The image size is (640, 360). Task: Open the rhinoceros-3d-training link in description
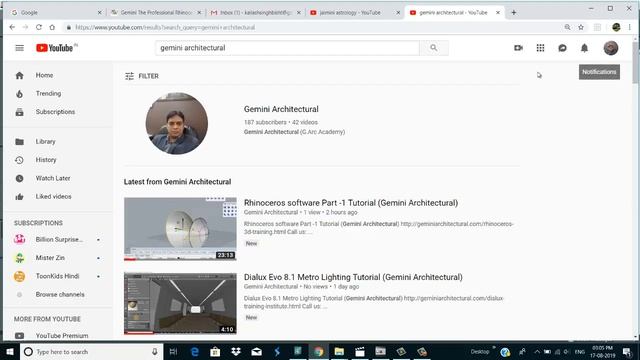click(379, 228)
